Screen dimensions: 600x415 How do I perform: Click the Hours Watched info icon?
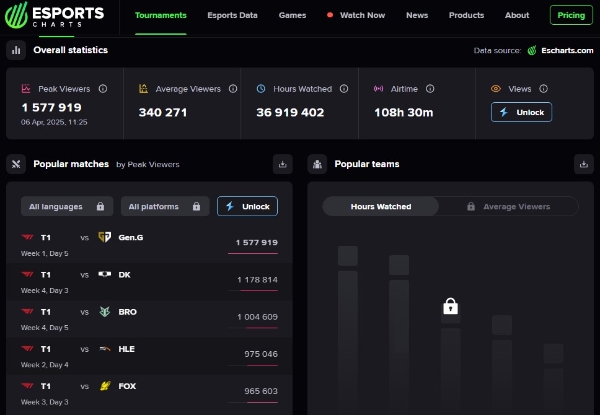pyautogui.click(x=344, y=89)
